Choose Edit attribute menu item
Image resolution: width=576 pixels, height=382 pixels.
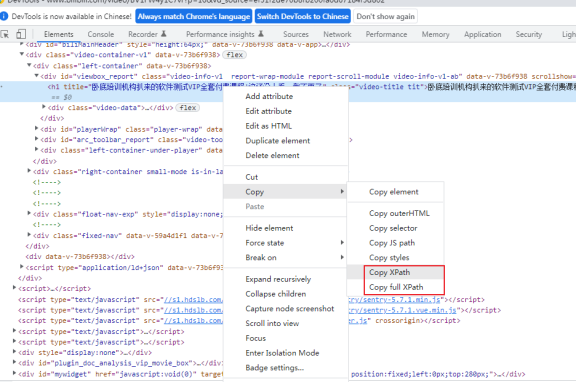click(285, 111)
